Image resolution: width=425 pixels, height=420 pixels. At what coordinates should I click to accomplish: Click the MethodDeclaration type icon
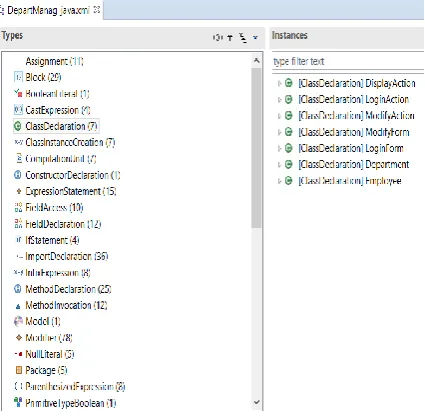(18, 289)
